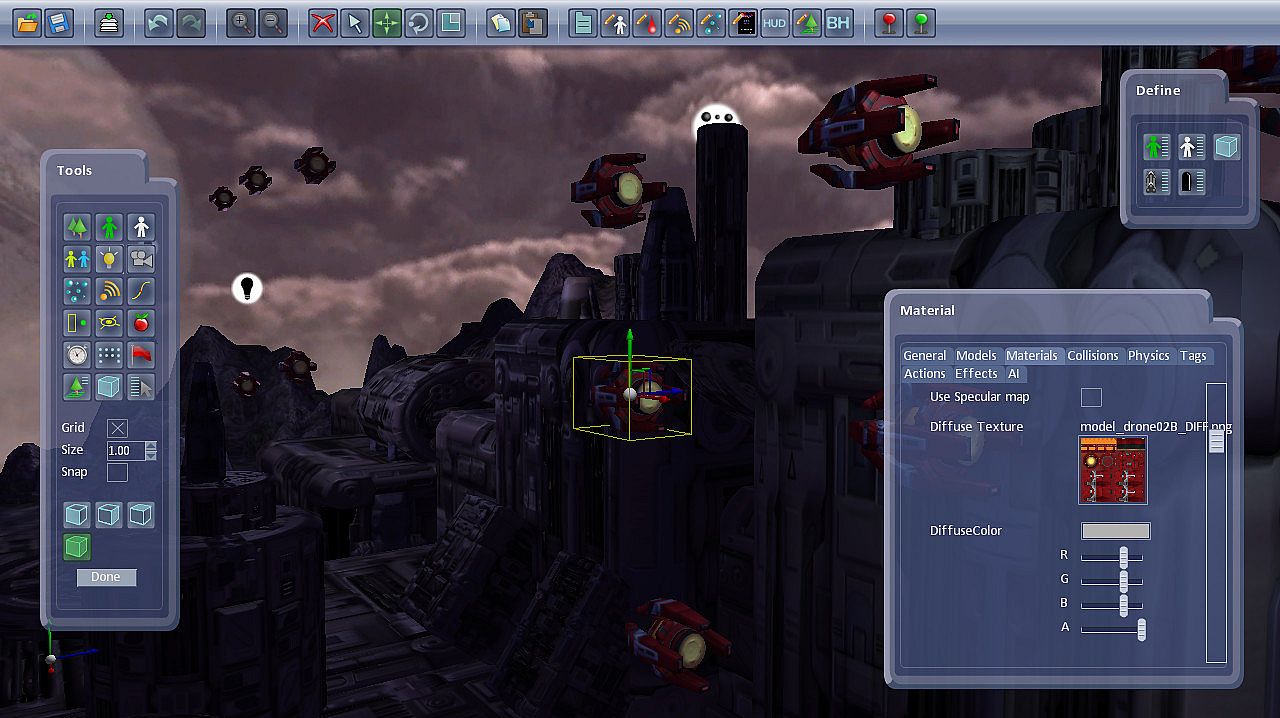Select the clock timer tool
This screenshot has width=1280, height=718.
77,354
